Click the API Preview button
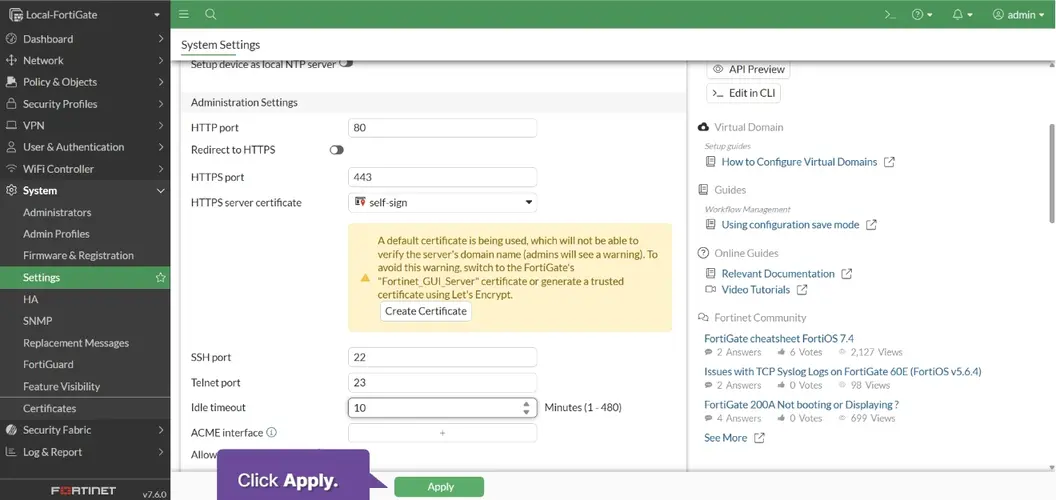The width and height of the screenshot is (1056, 500). click(x=748, y=69)
